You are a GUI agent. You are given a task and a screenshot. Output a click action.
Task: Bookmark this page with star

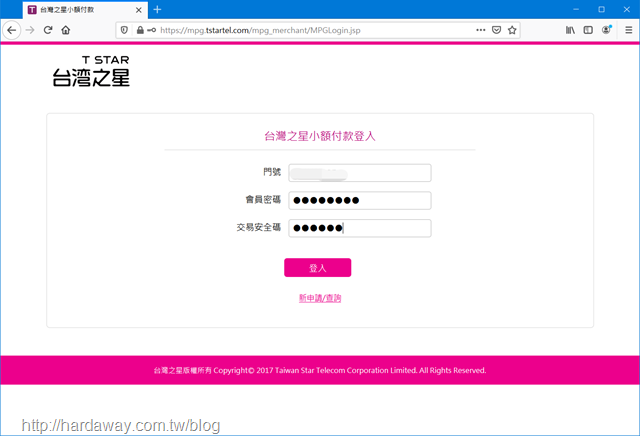click(512, 30)
